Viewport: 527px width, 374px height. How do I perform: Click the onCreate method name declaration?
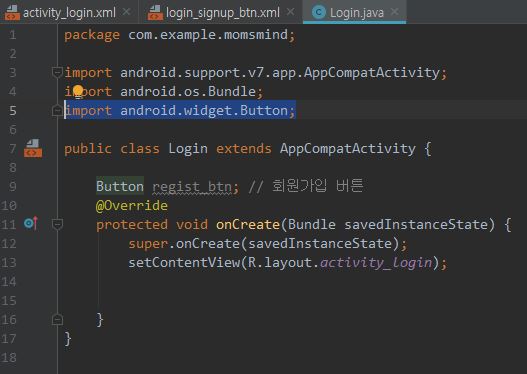pos(248,224)
